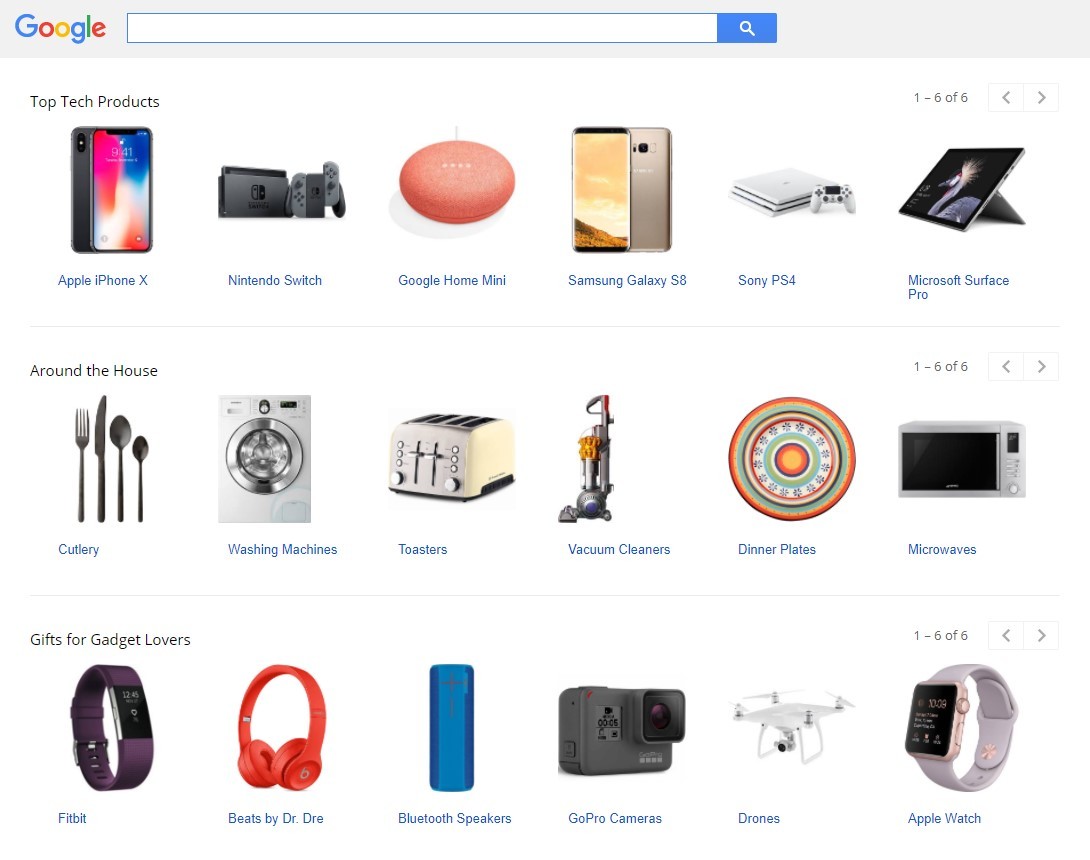
Task: Select the Apple Watch product image
Action: tap(961, 728)
